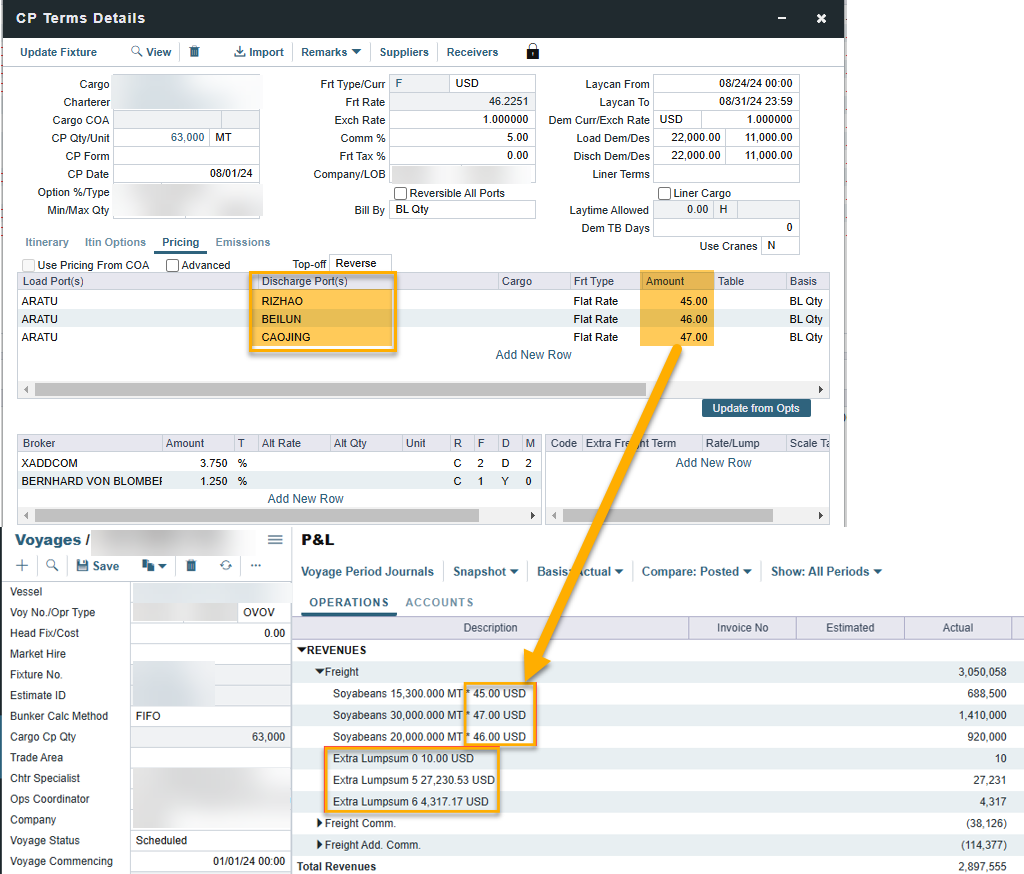Check the Advanced pricing checkbox
This screenshot has width=1024, height=874.
click(x=173, y=265)
